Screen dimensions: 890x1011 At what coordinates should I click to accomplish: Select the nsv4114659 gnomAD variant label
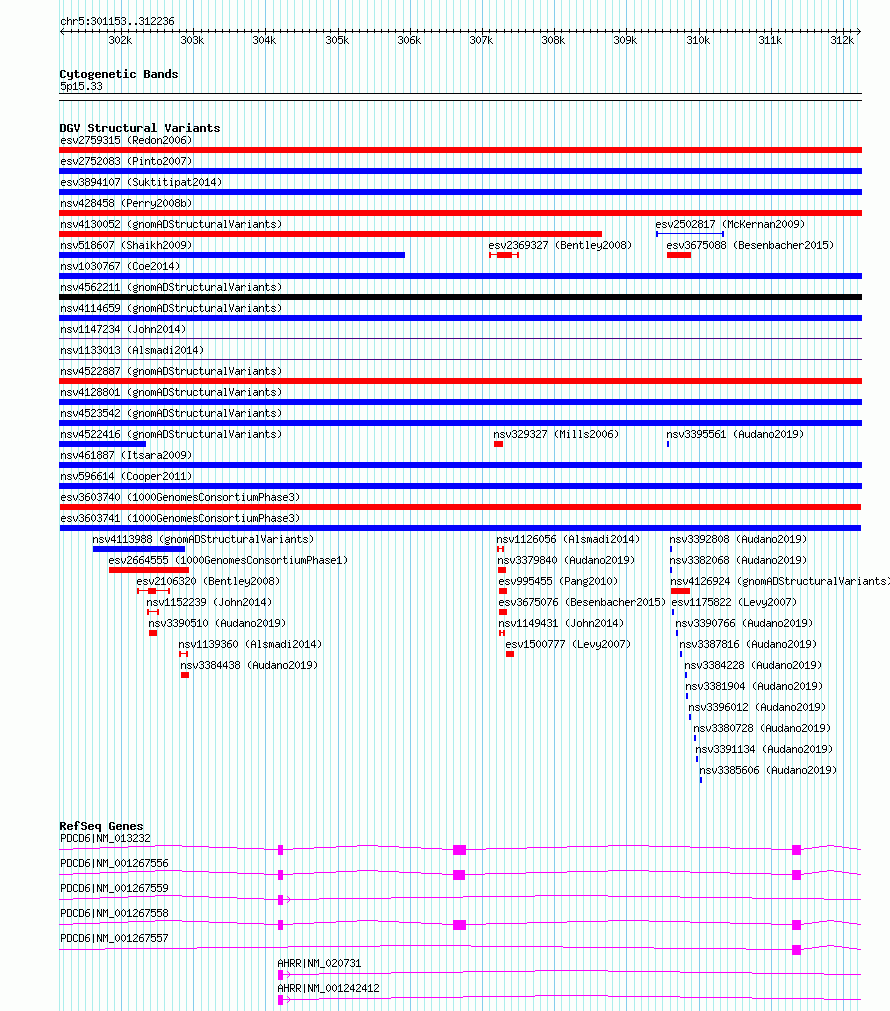click(171, 308)
